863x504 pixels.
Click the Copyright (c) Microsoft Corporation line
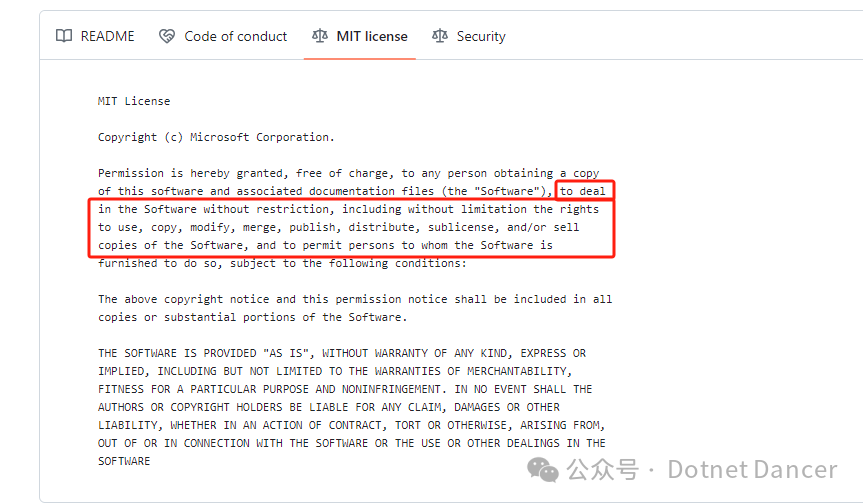coord(216,137)
